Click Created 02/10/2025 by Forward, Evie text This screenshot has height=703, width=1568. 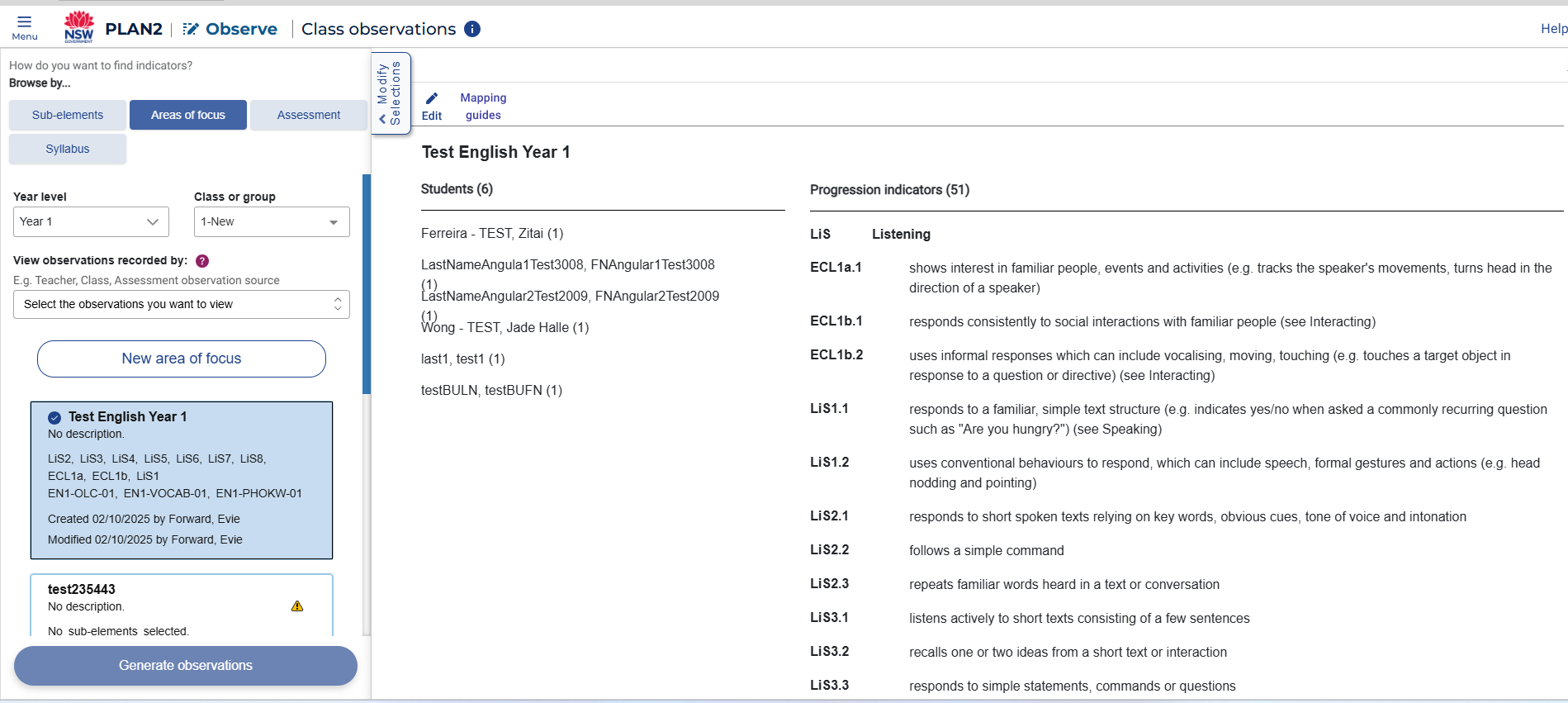[144, 519]
